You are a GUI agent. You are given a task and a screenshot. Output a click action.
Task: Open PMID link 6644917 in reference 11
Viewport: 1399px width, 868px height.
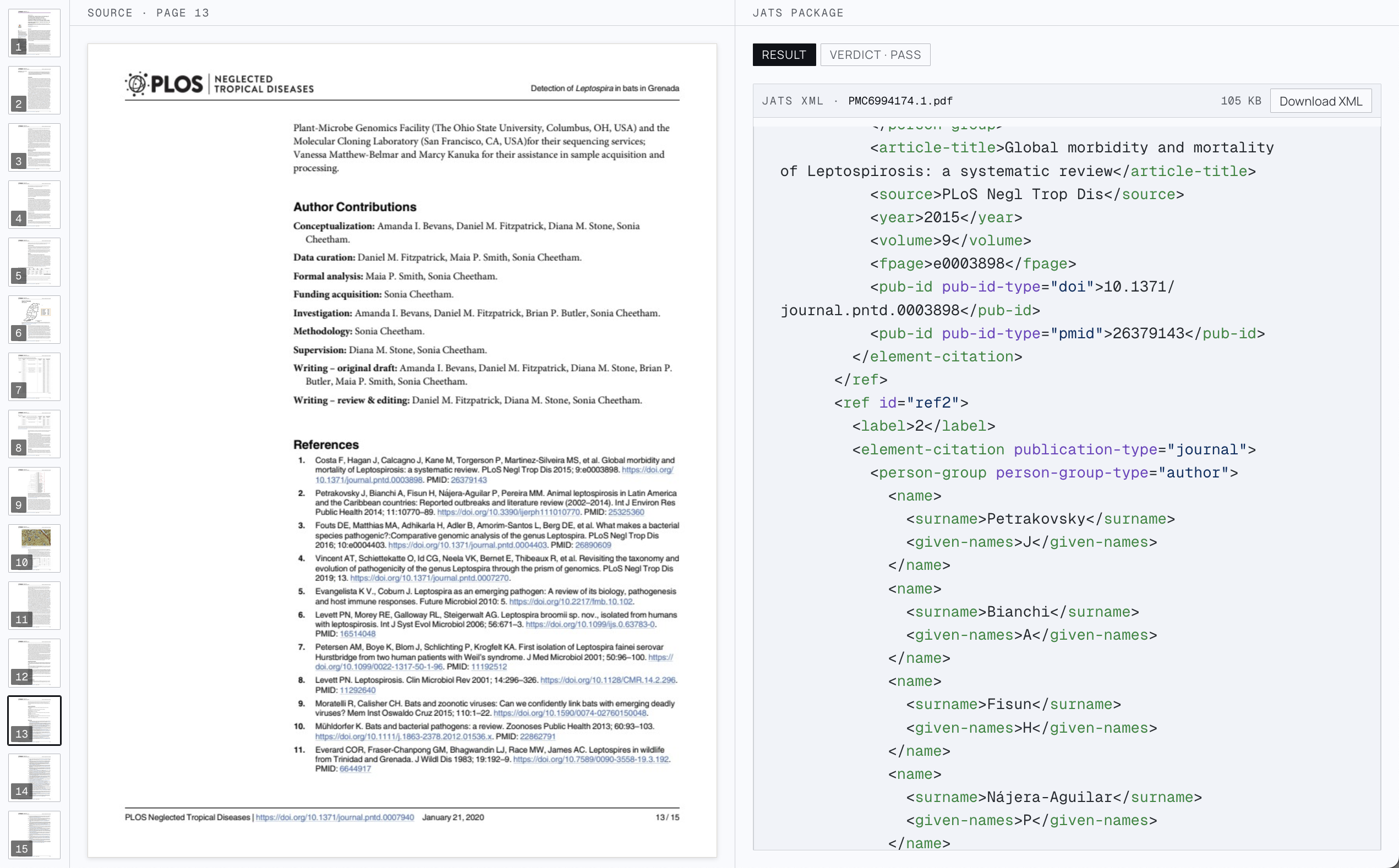pyautogui.click(x=355, y=768)
